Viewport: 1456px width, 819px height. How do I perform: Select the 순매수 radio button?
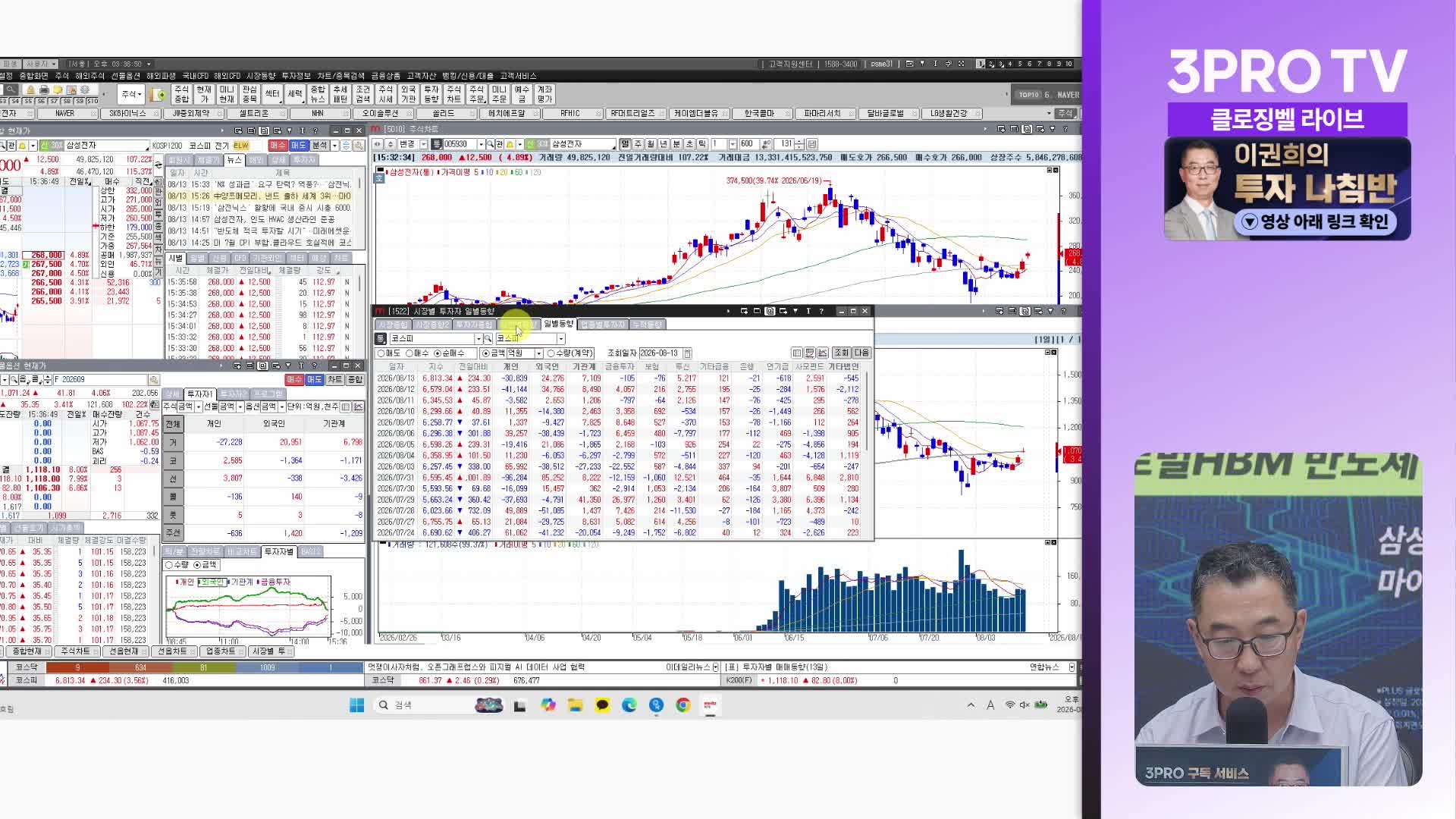tap(438, 353)
